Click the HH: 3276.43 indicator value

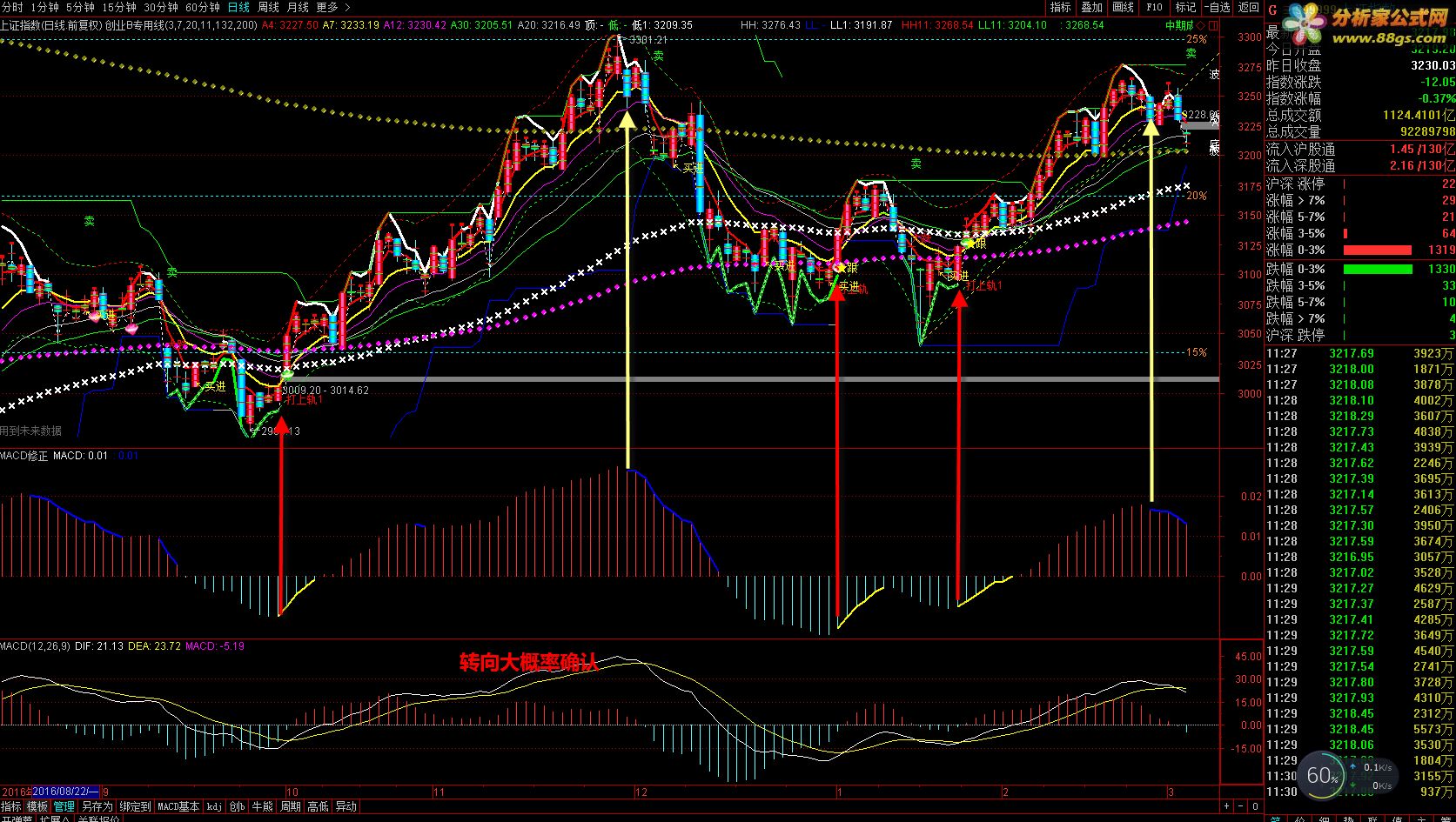coord(770,25)
